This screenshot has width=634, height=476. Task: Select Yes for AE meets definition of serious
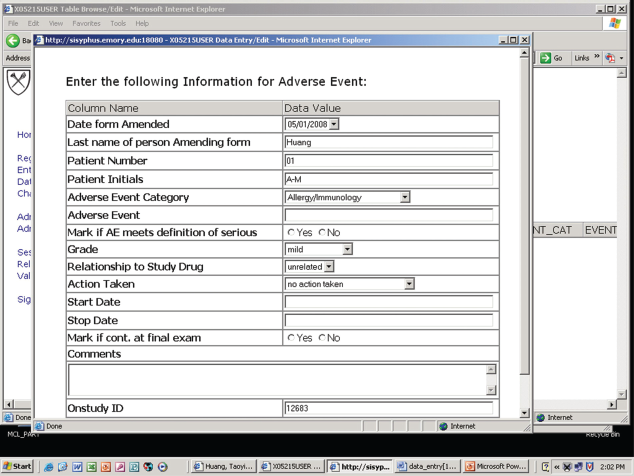click(x=291, y=233)
